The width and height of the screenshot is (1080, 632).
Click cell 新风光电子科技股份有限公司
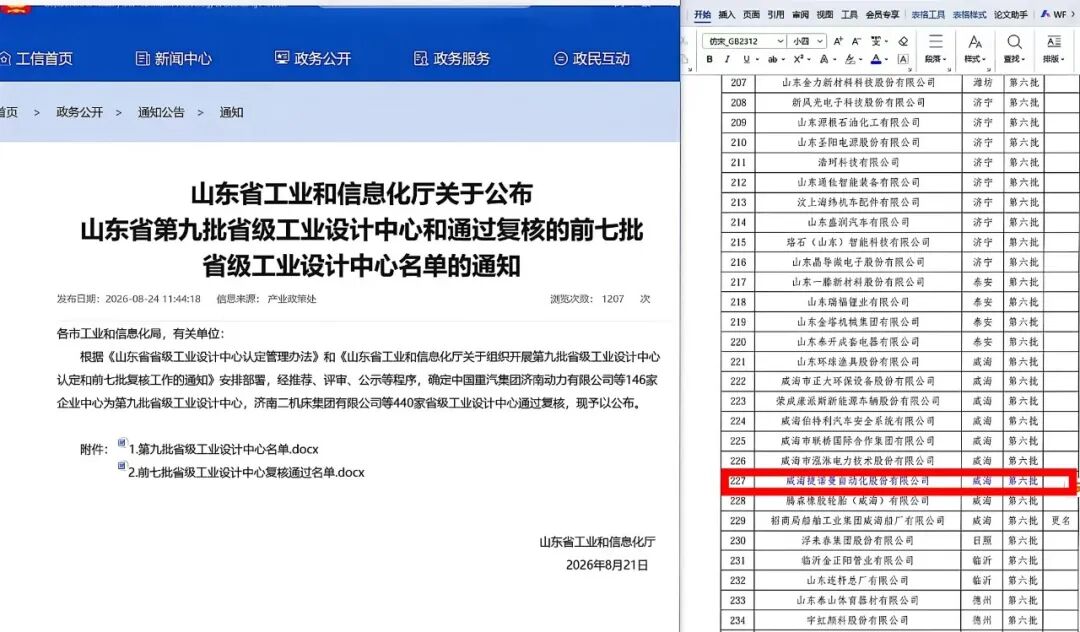tap(858, 102)
